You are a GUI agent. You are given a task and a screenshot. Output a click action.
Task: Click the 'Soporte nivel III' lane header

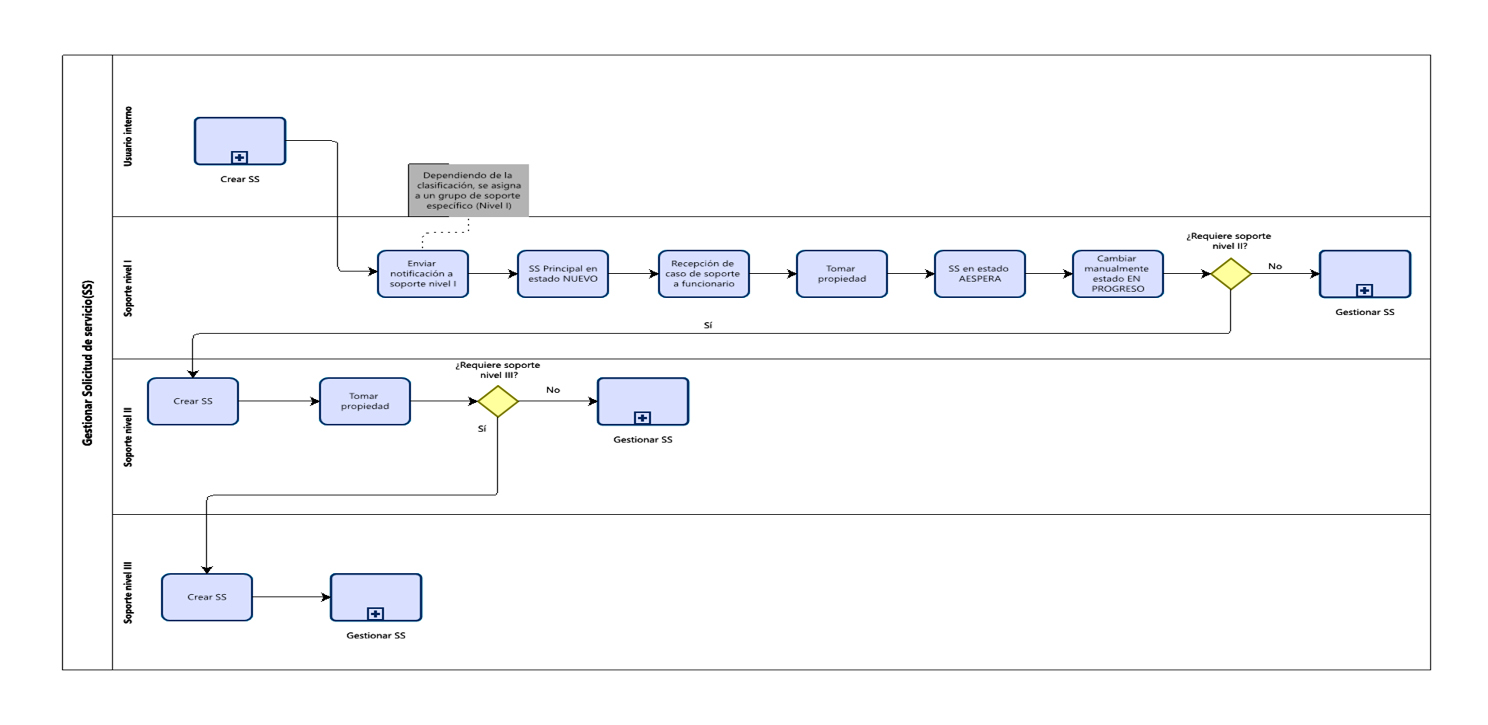[x=128, y=592]
